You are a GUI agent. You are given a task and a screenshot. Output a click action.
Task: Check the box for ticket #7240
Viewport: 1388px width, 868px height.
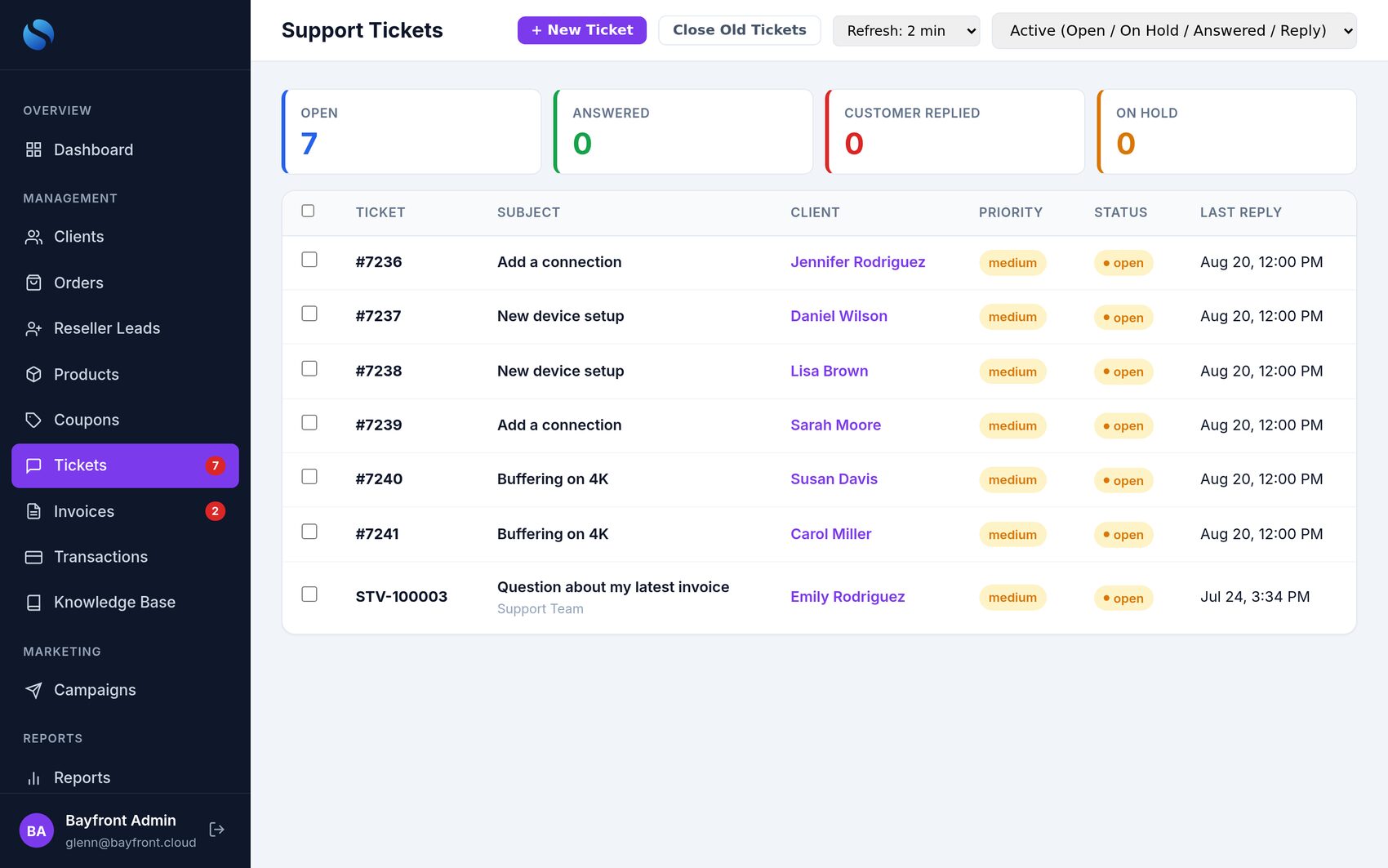pos(309,476)
